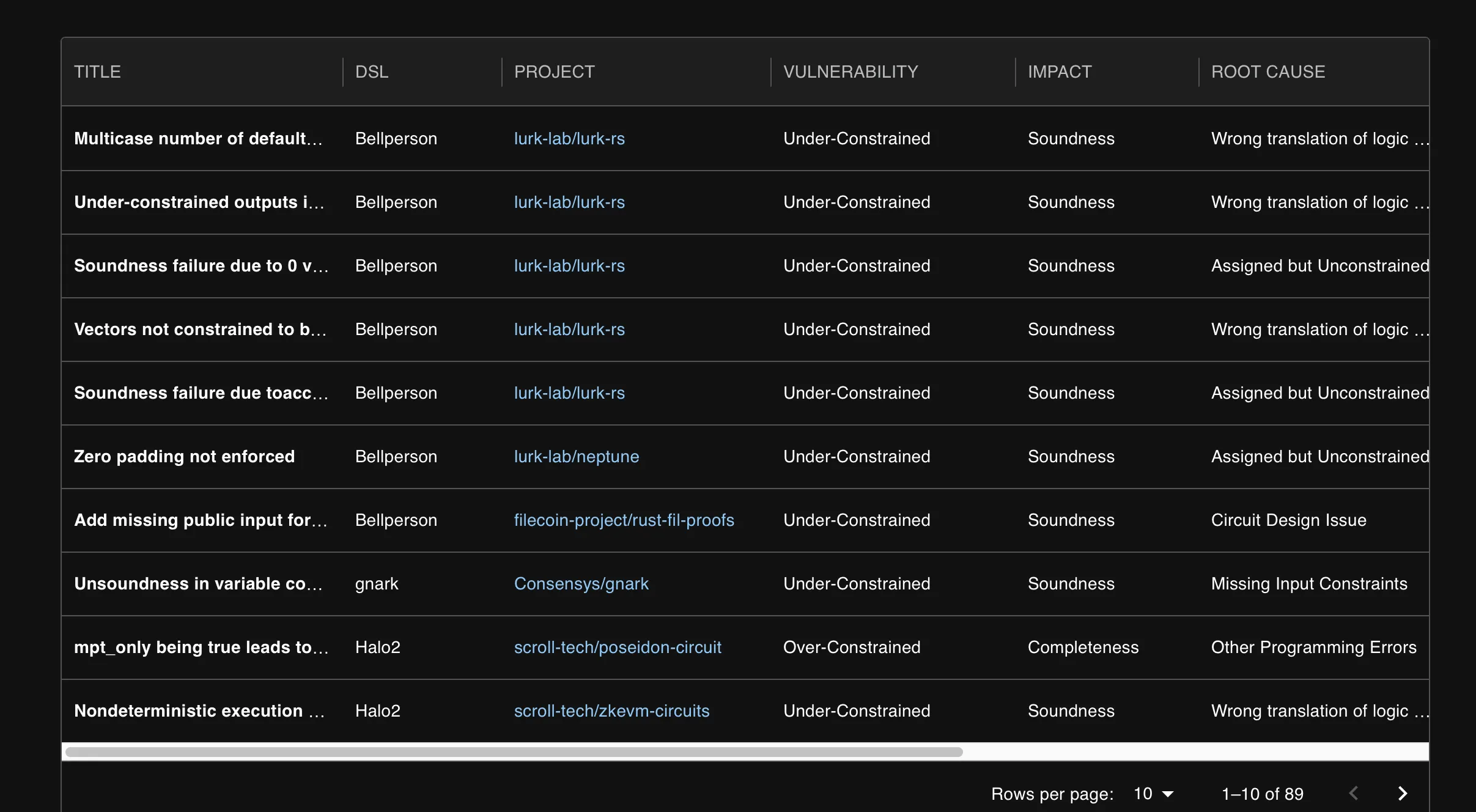Select the 'mpt_only being true leads to…' row
The image size is (1476, 812).
pyautogui.click(x=201, y=647)
